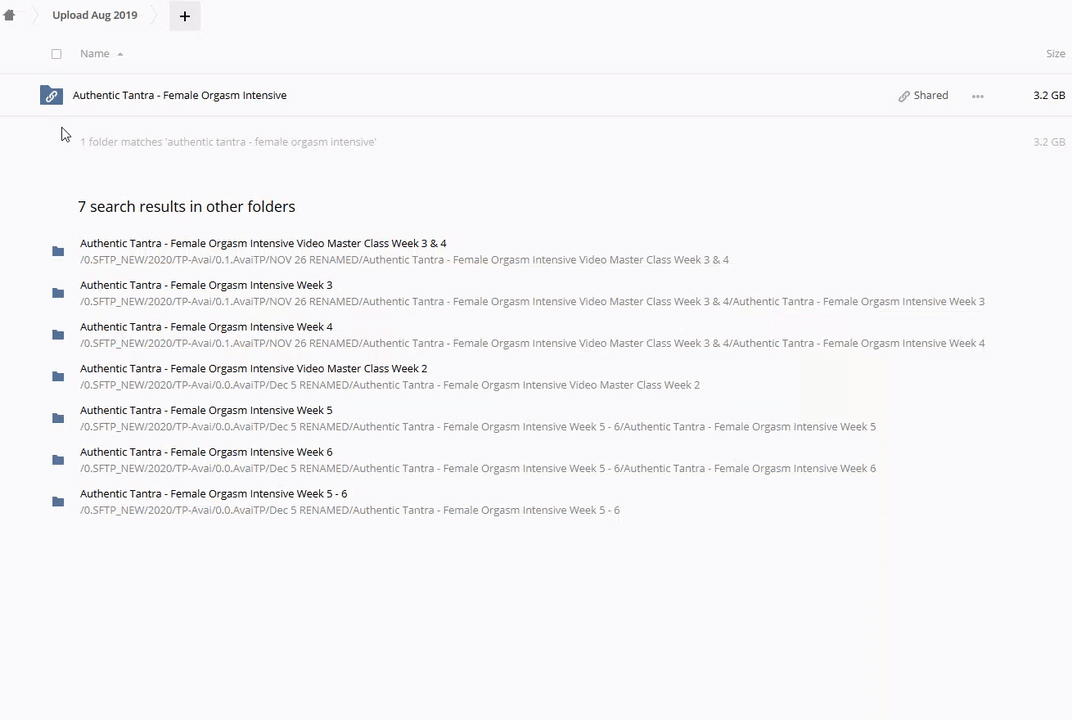
Task: Click folder icon for Video Master Class Week 3 & 4
Action: pyautogui.click(x=58, y=251)
